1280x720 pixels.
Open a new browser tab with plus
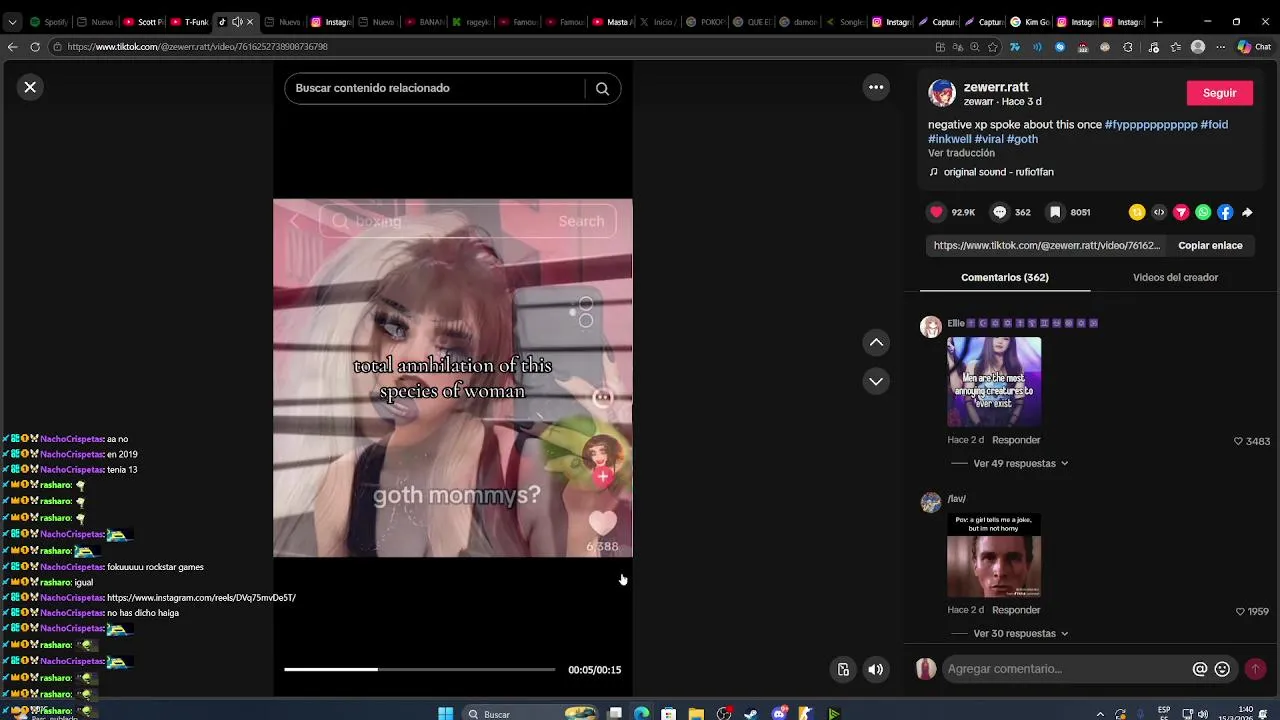1157,22
